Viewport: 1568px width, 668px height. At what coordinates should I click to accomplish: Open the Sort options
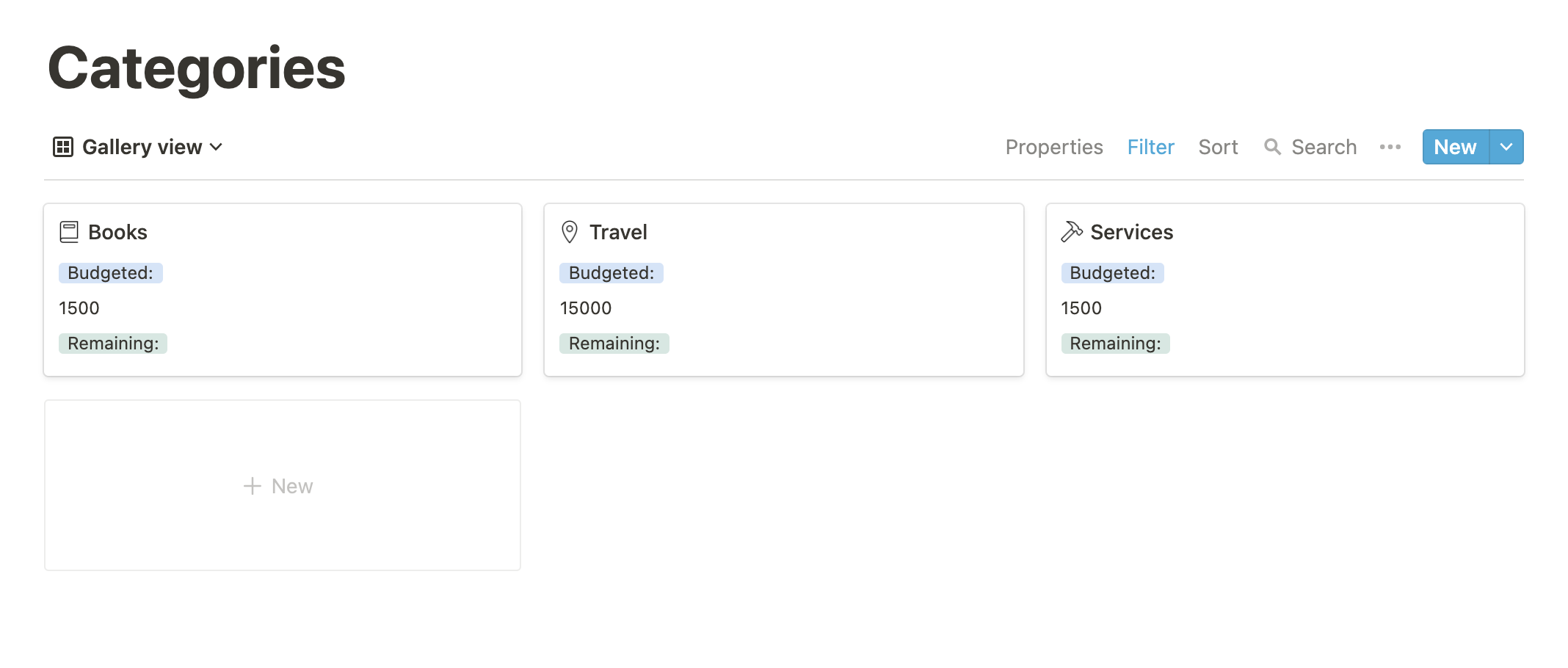tap(1218, 147)
